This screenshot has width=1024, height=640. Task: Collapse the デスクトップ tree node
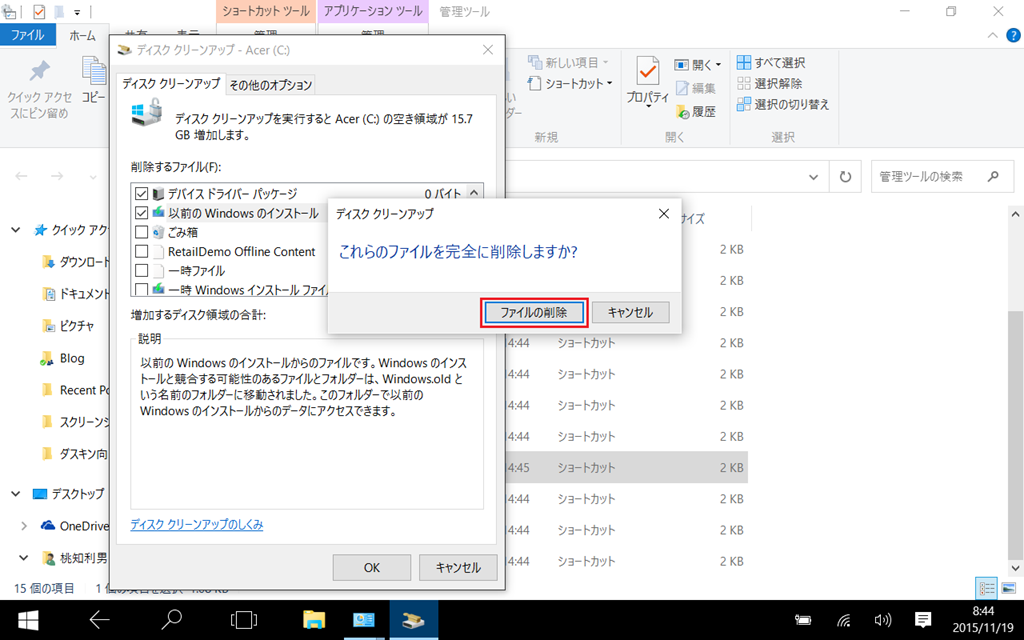16,494
